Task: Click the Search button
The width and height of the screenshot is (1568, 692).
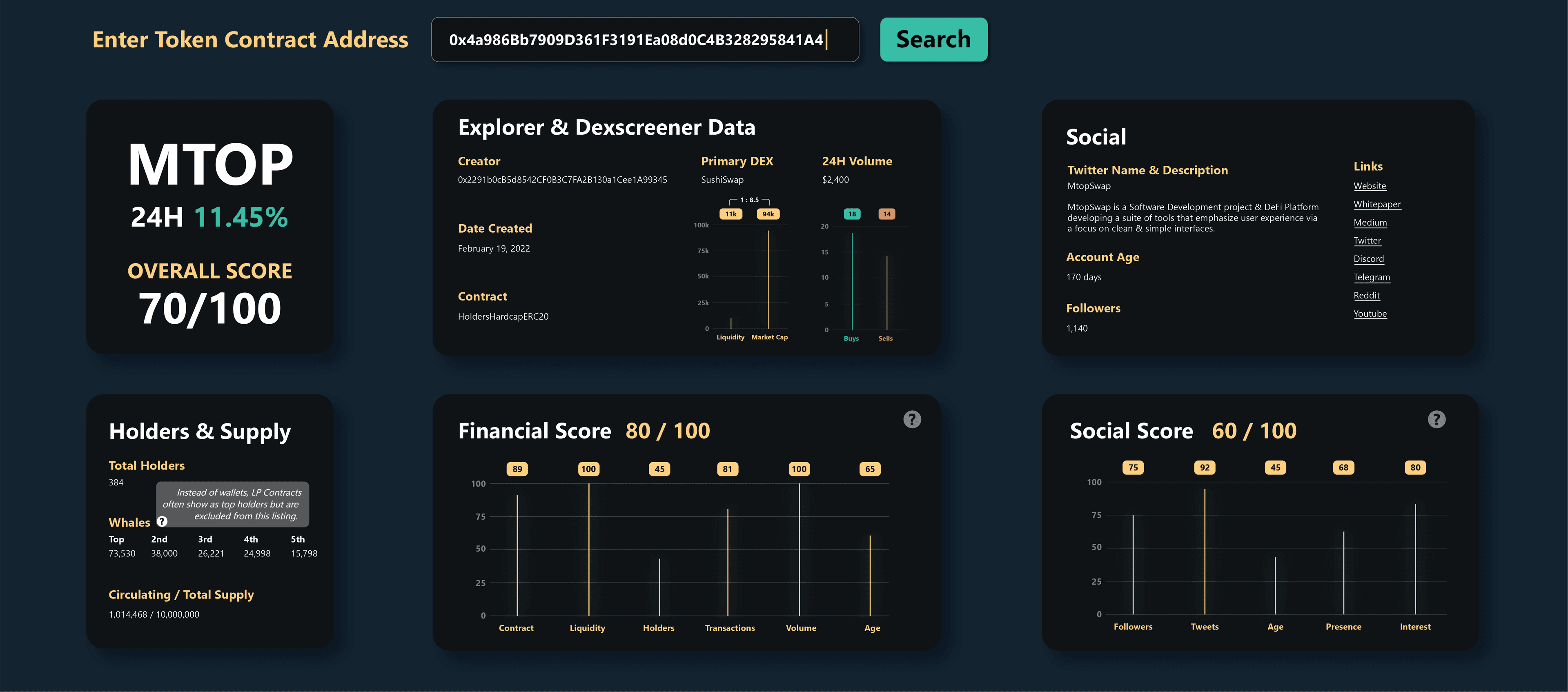Action: [933, 39]
